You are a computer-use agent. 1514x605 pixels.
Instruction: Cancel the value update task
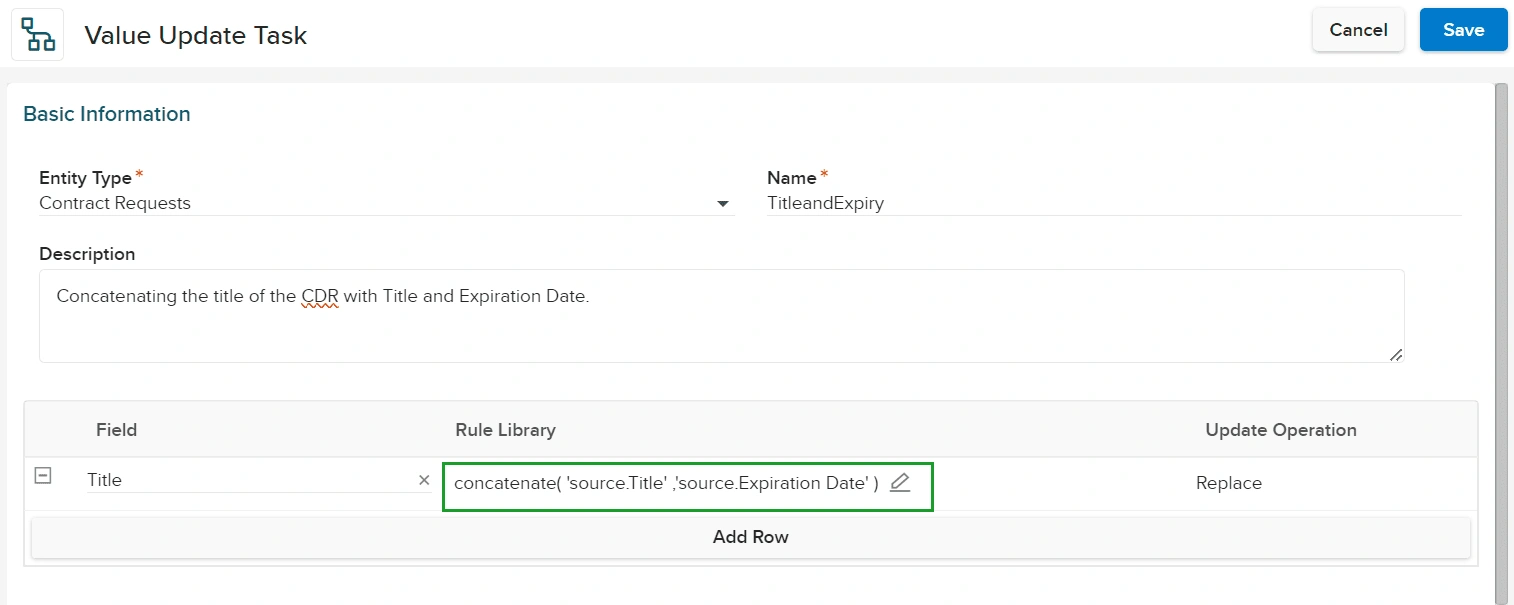point(1357,30)
